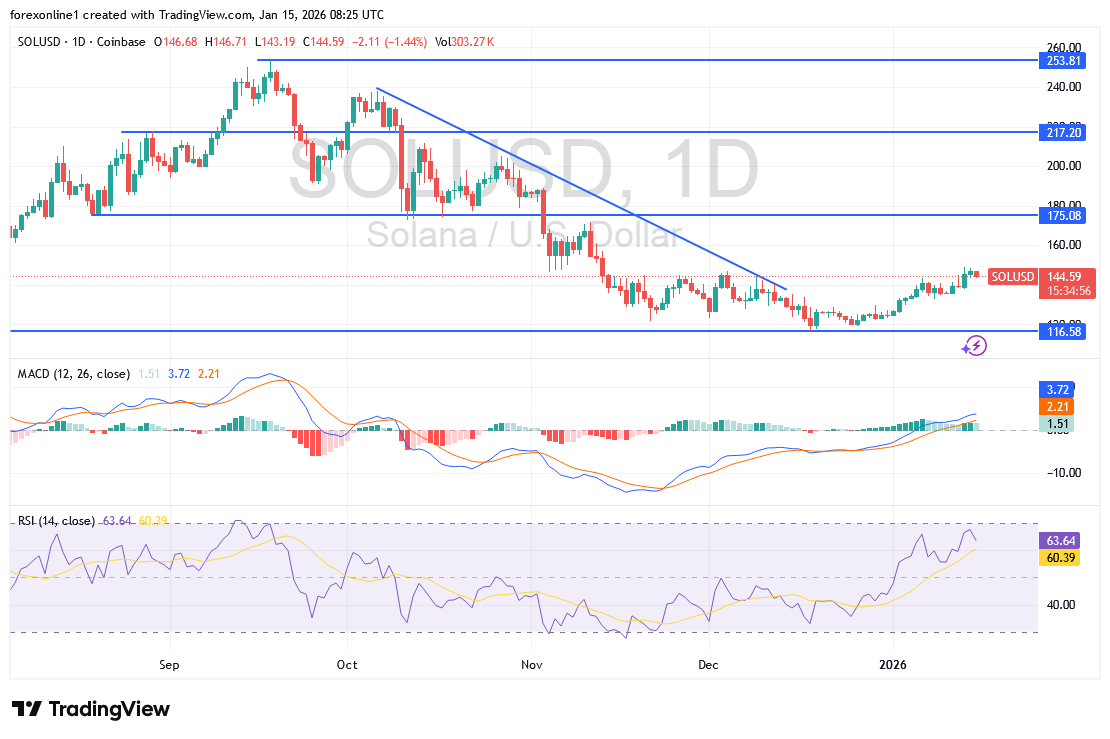The width and height of the screenshot is (1110, 739).
Task: Click the 116.58 support level label
Action: point(1062,332)
